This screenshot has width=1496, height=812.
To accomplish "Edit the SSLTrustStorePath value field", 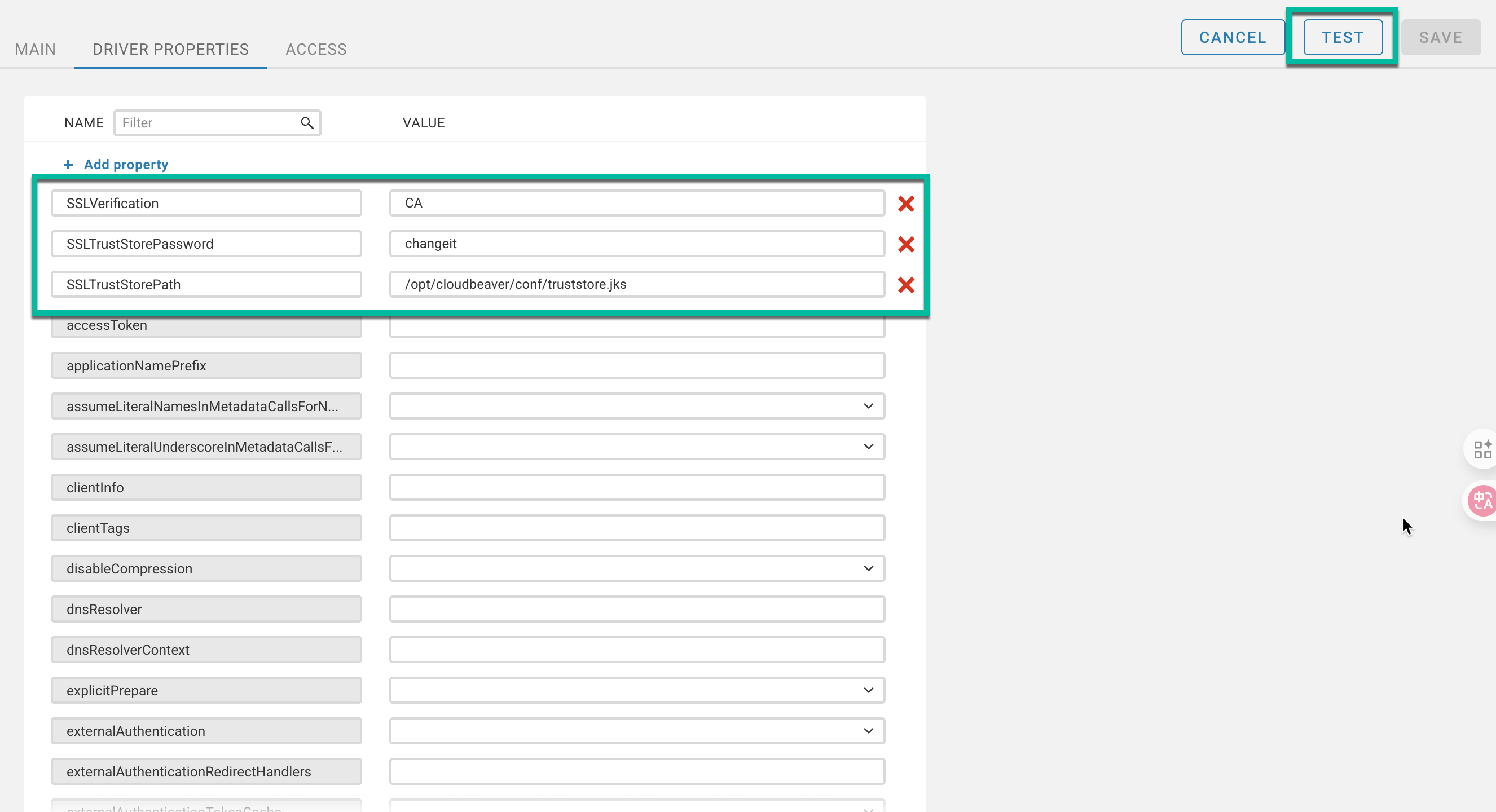I will (636, 284).
